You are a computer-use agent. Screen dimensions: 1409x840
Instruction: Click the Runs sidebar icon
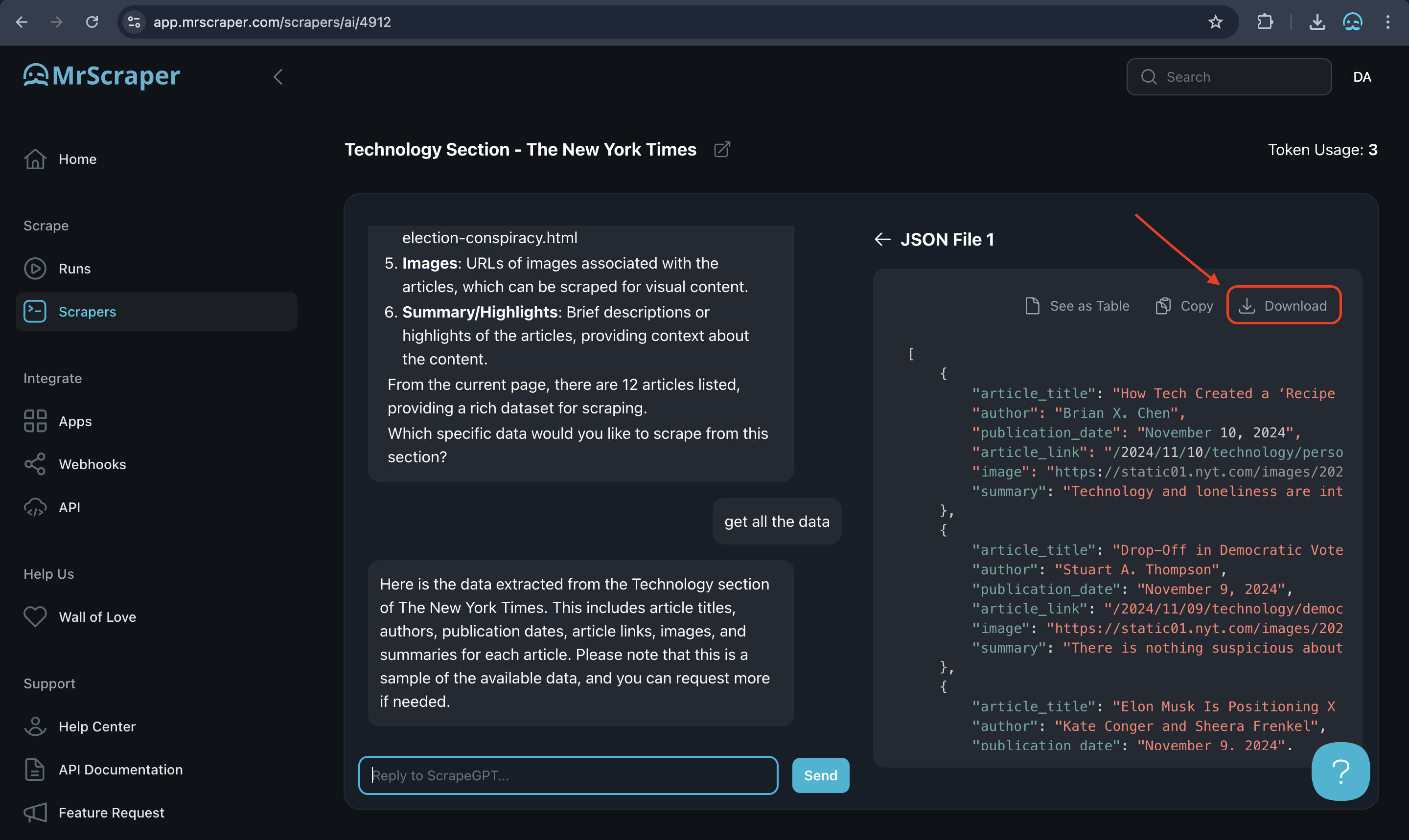click(x=35, y=268)
